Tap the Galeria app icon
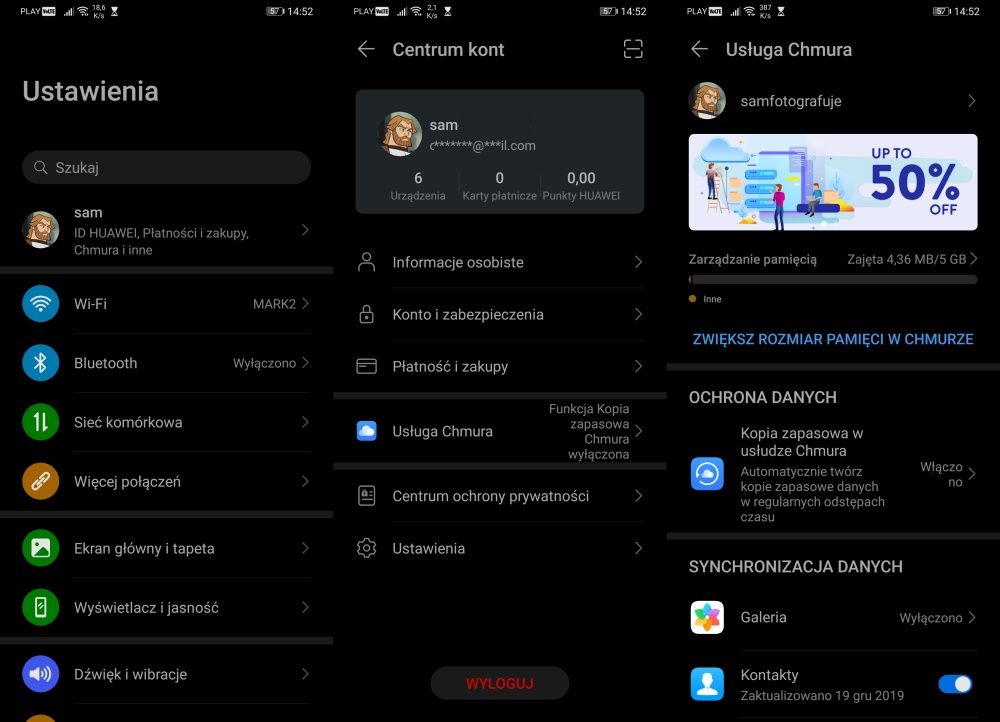1000x722 pixels. click(x=707, y=617)
